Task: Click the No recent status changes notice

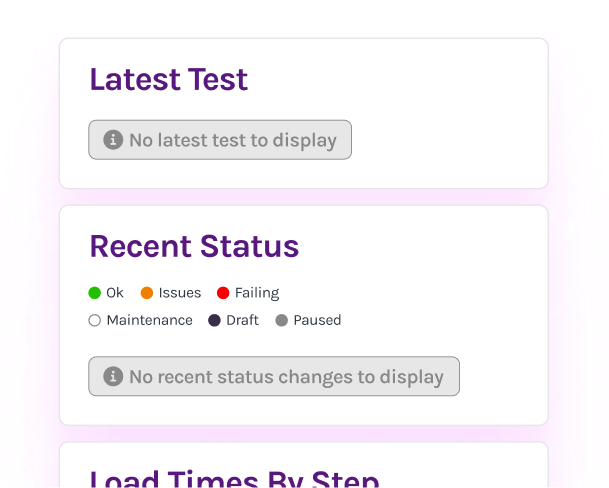Action: coord(285,377)
